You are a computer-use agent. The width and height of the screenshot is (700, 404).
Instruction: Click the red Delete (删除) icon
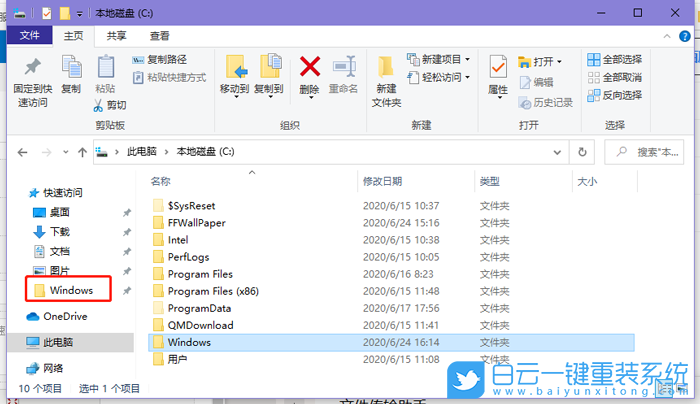pyautogui.click(x=309, y=75)
